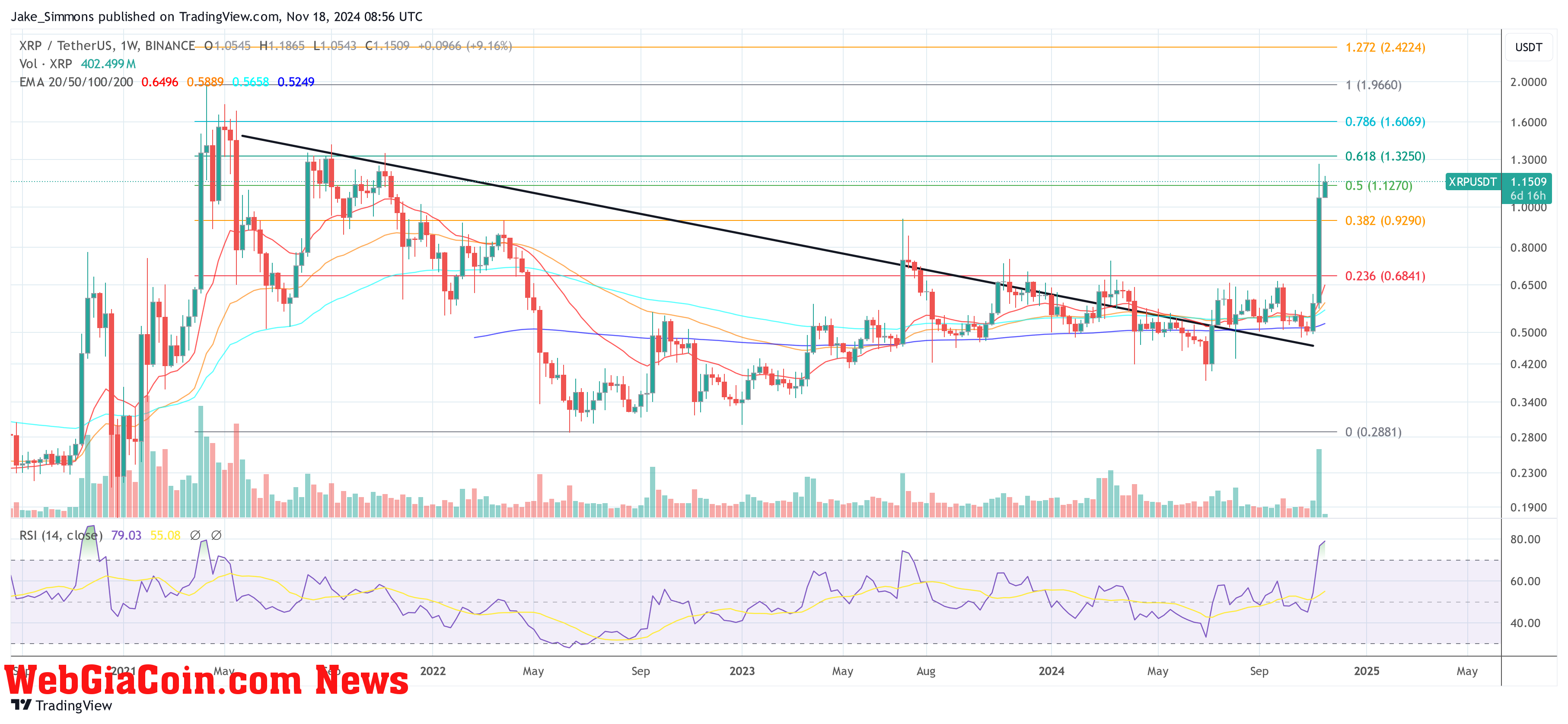Click the Aug time axis label
The width and height of the screenshot is (1568, 724).
(926, 671)
